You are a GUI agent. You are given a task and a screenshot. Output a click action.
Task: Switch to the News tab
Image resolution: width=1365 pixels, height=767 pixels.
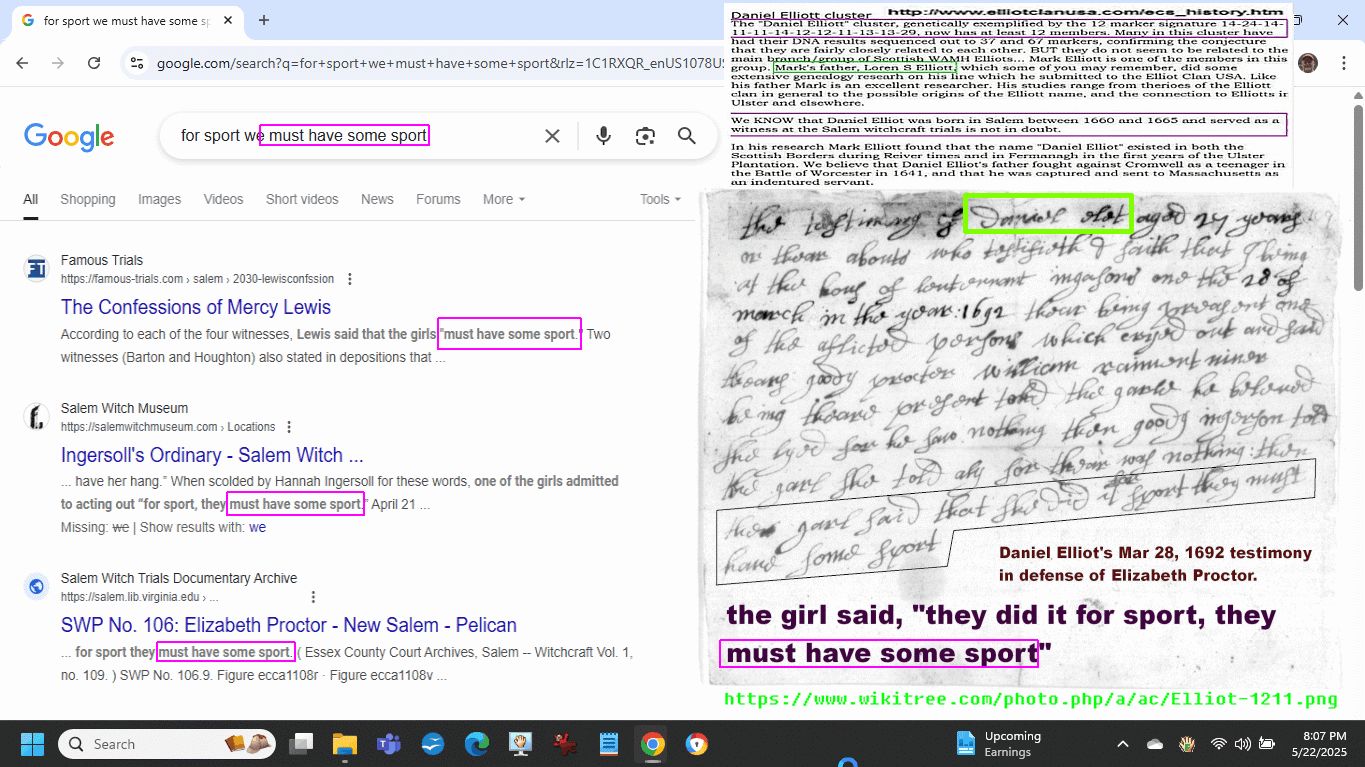pos(377,199)
